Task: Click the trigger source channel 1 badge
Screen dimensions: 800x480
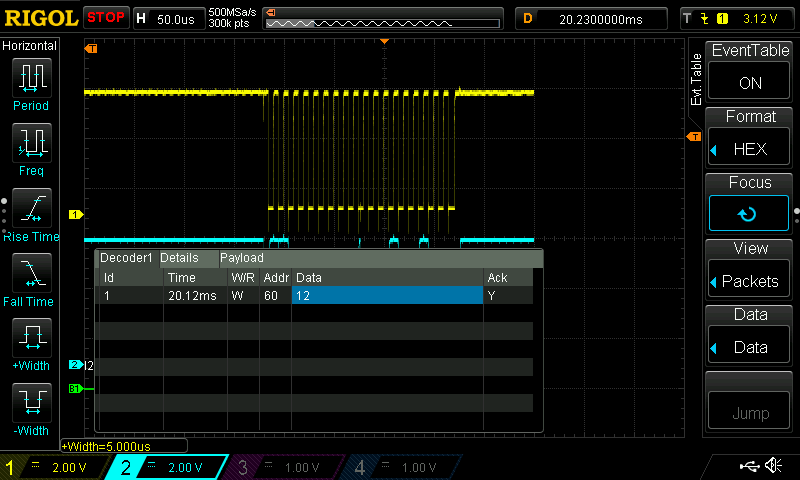Action: pyautogui.click(x=722, y=19)
